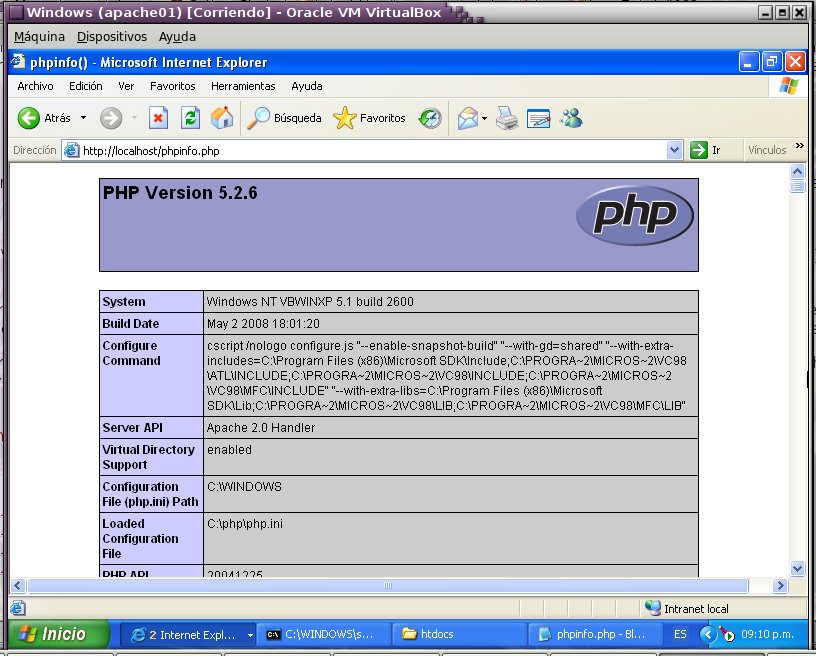Open Búsqueda search tool
The image size is (816, 656).
[x=284, y=118]
